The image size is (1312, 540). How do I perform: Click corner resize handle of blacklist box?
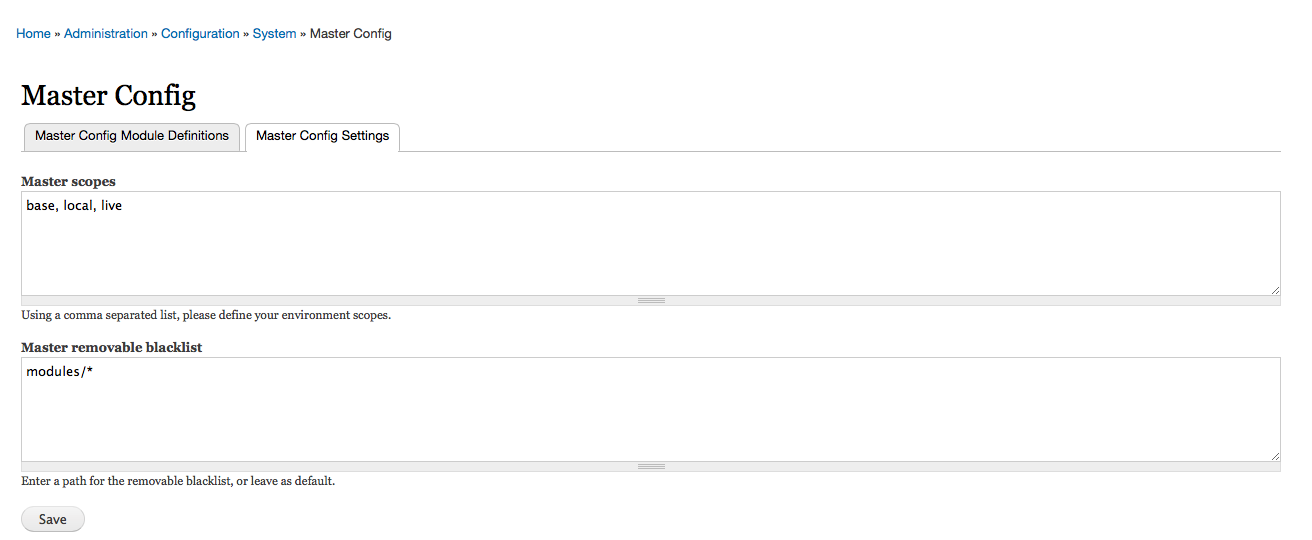click(1275, 456)
